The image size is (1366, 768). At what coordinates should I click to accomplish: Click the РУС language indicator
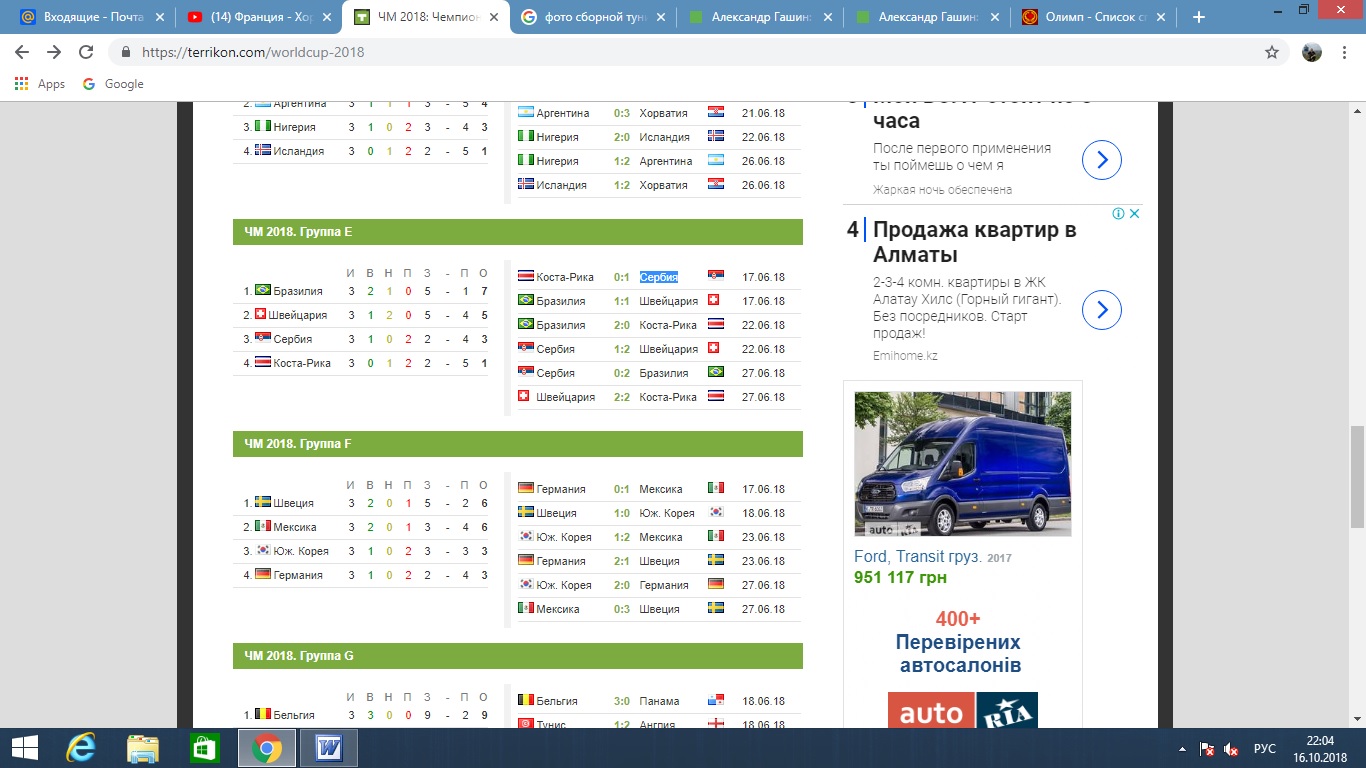pyautogui.click(x=1265, y=749)
